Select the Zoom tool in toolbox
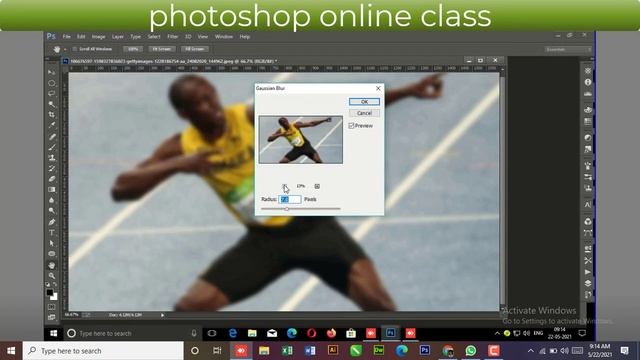 point(51,276)
